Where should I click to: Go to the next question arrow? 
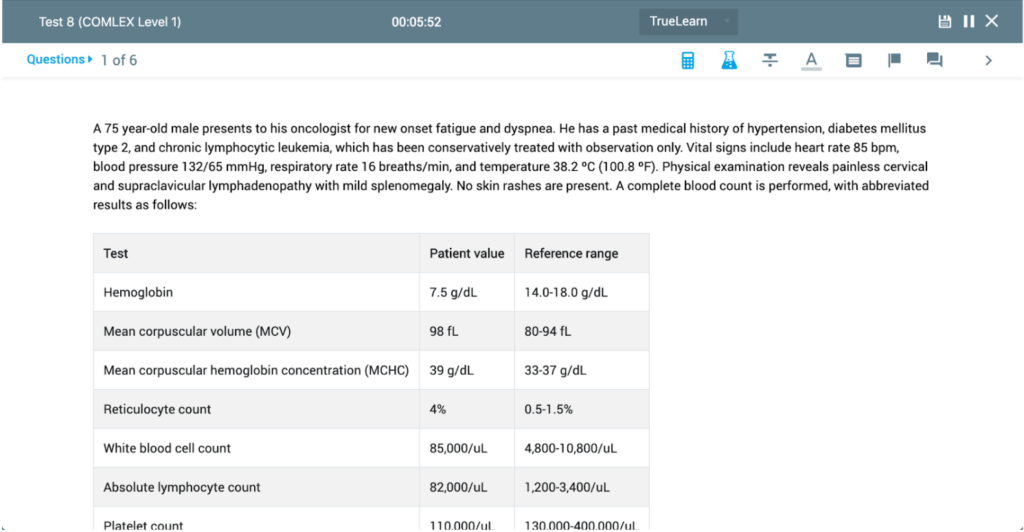click(988, 61)
